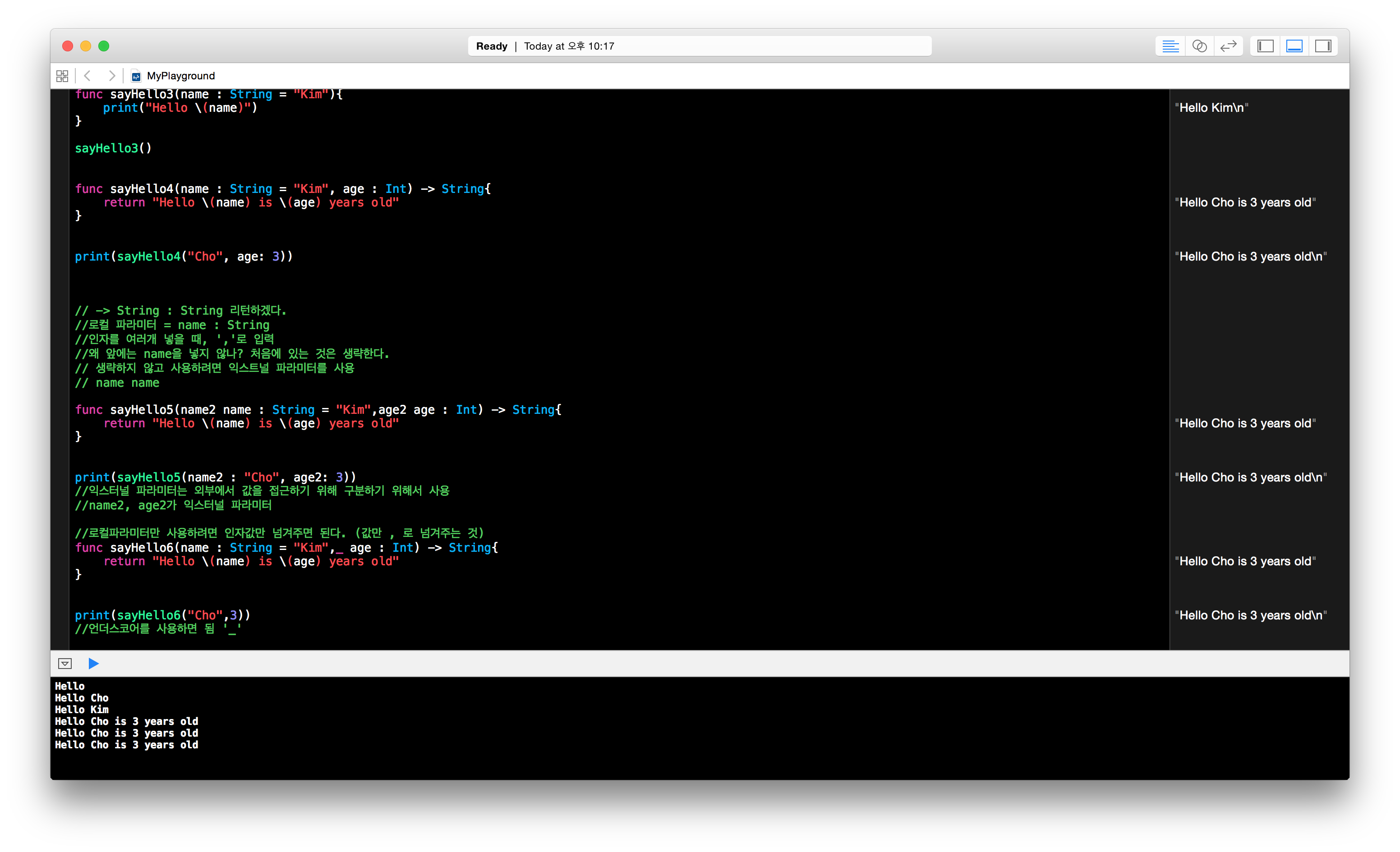Show the Standard editor

pos(1170,46)
